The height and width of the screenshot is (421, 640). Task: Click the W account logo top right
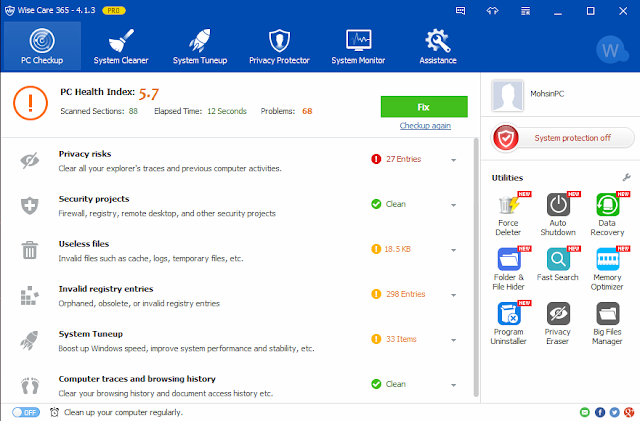tap(611, 50)
